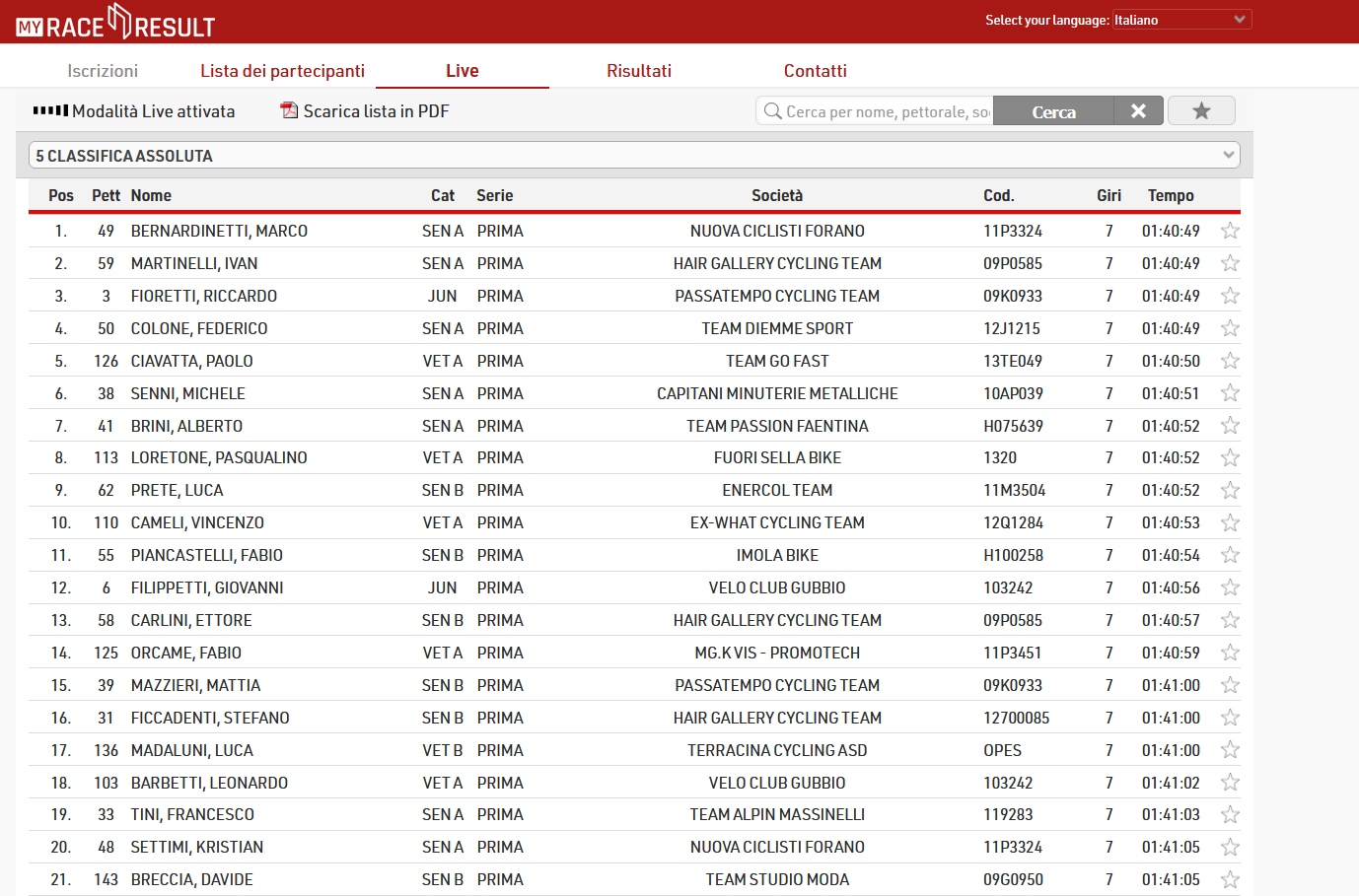Star BERNARDINETTI, MARCO as favorite
1359x896 pixels.
[1230, 231]
